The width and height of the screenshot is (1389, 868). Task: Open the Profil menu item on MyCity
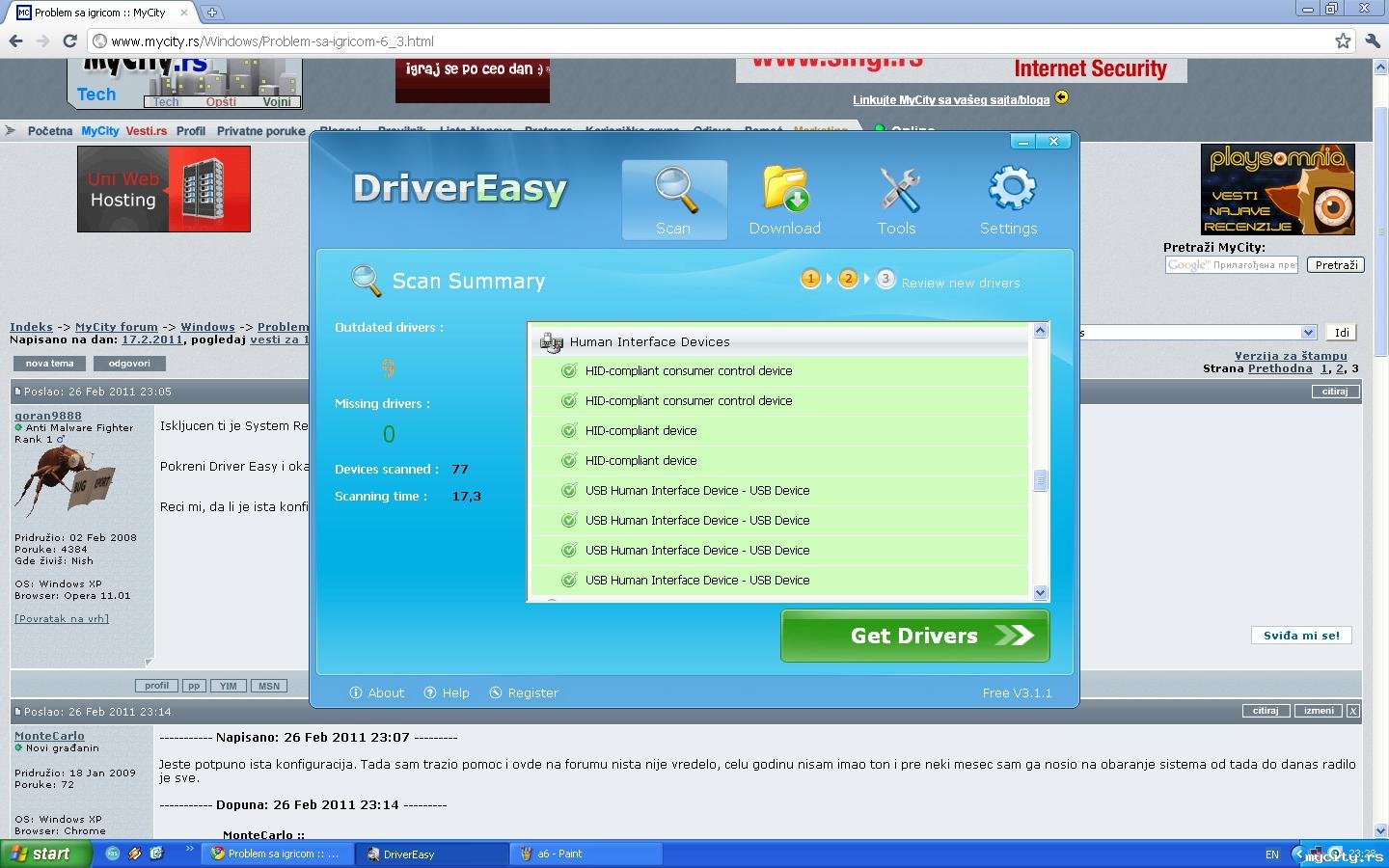[191, 131]
